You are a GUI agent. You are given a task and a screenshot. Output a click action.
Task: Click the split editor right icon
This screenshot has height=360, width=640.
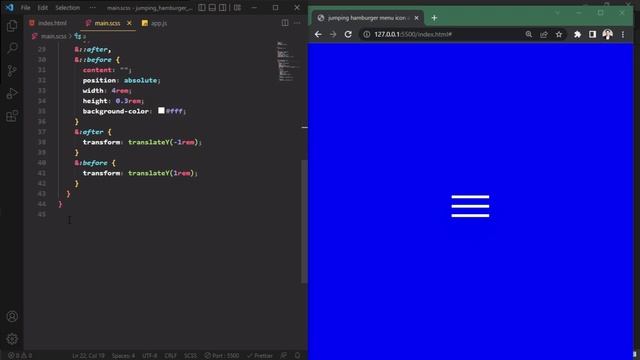285,23
